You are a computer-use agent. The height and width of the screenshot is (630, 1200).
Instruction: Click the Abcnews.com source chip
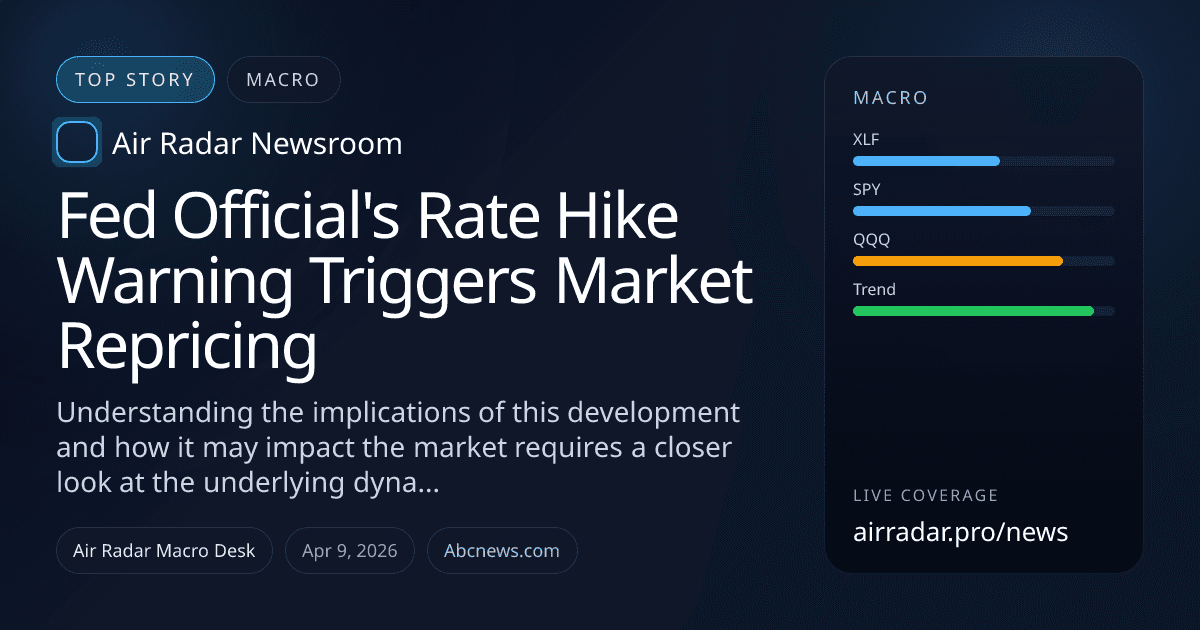tap(502, 550)
